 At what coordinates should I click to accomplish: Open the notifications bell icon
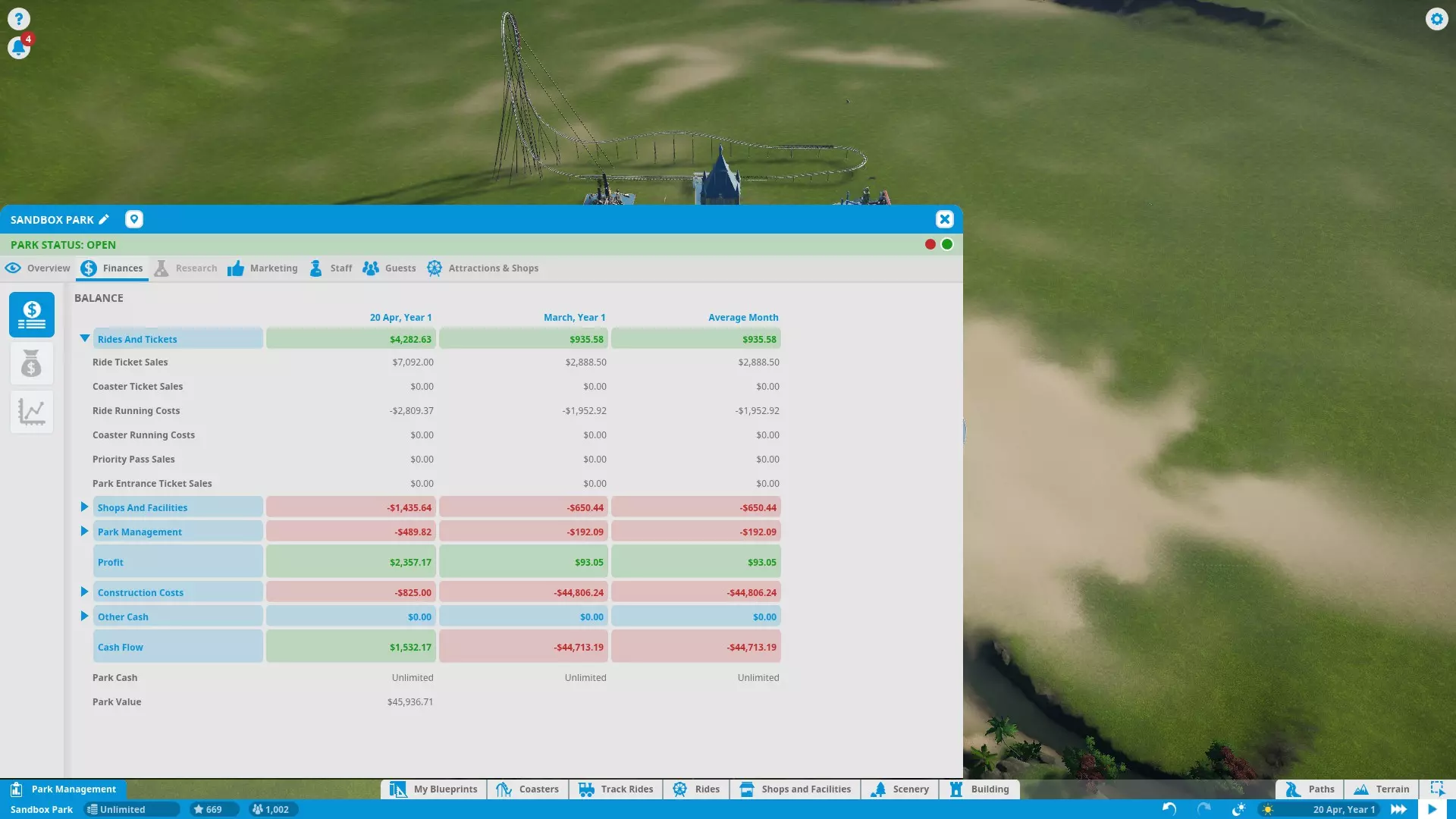18,48
